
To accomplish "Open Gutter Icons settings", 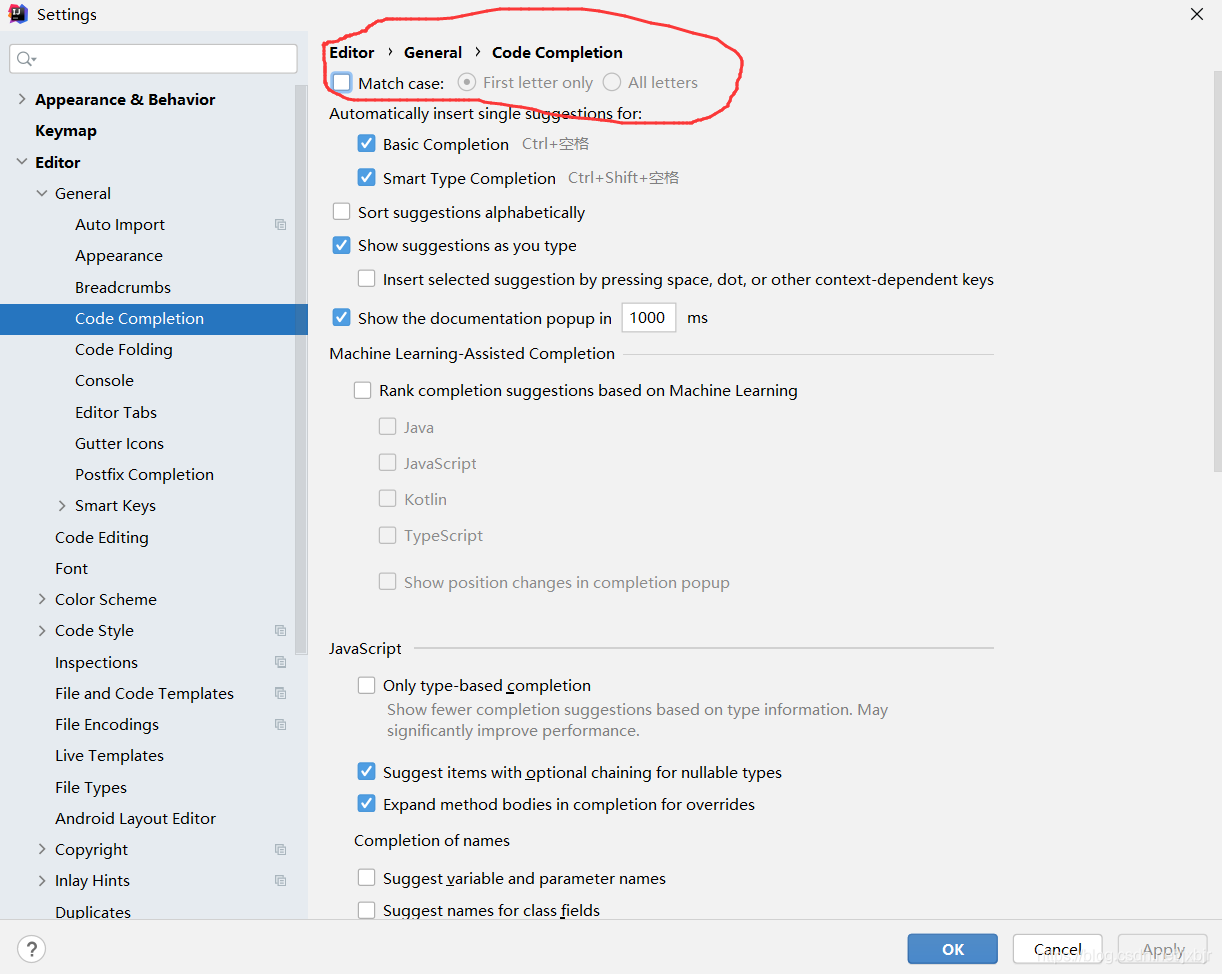I will [119, 443].
